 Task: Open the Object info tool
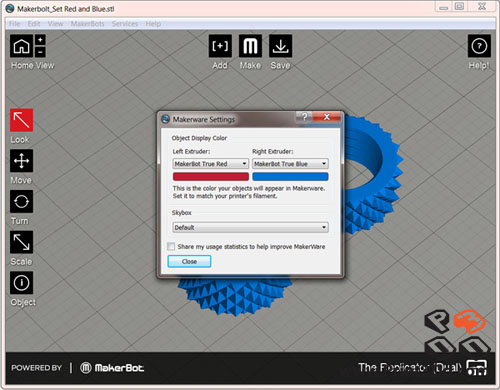tap(21, 283)
